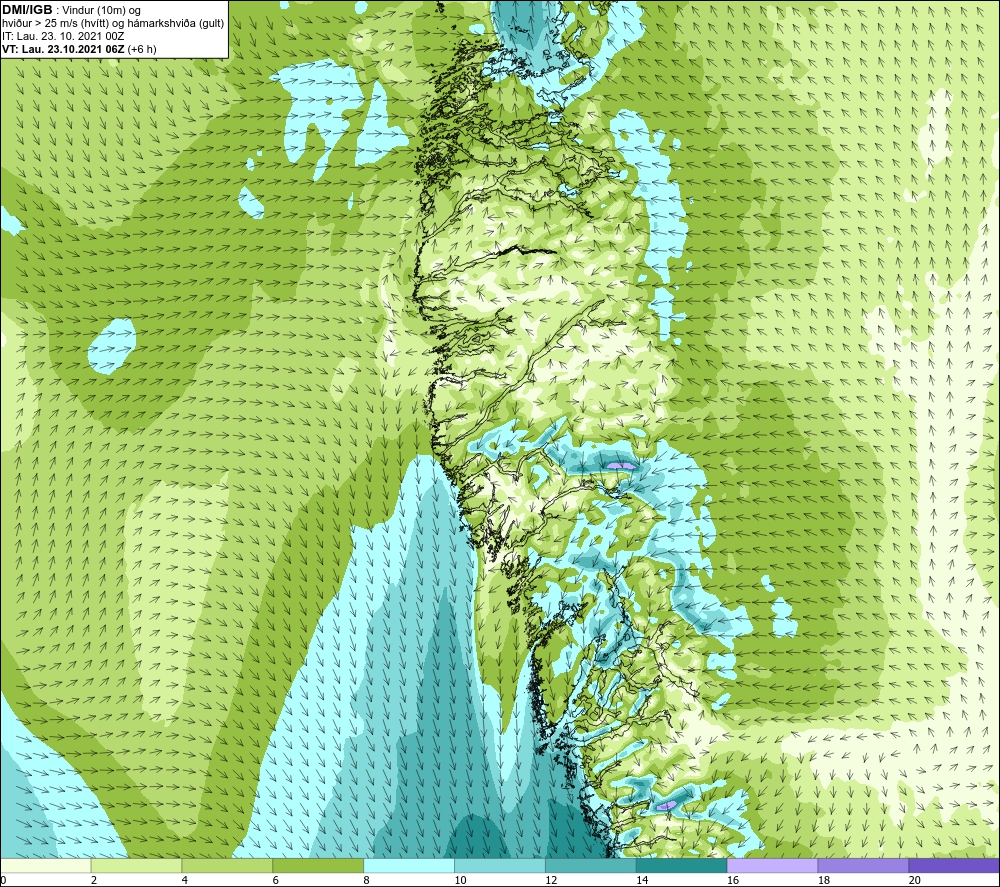This screenshot has height=887, width=1000.
Task: Click the 12–14 m/s teal legend swatch
Action: (x=591, y=866)
